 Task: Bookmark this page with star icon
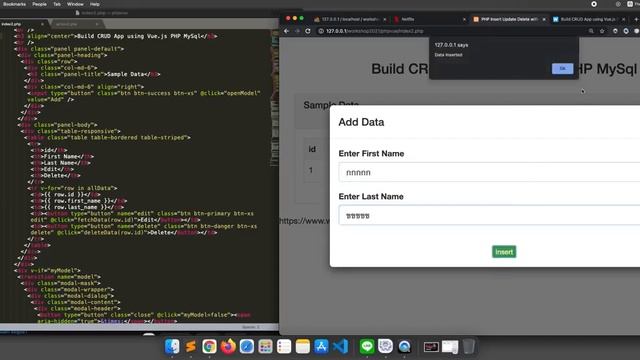[602, 31]
